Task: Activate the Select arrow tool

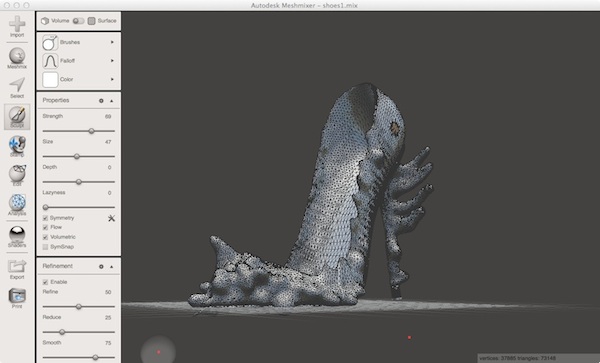Action: click(x=17, y=85)
